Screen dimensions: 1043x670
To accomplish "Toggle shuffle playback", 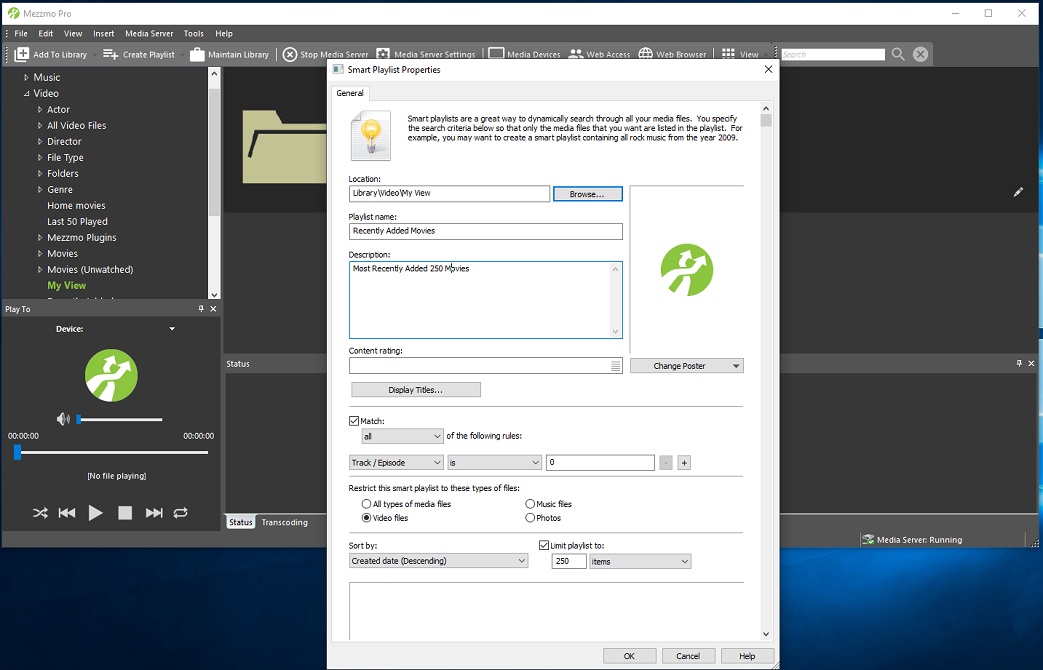I will click(40, 513).
